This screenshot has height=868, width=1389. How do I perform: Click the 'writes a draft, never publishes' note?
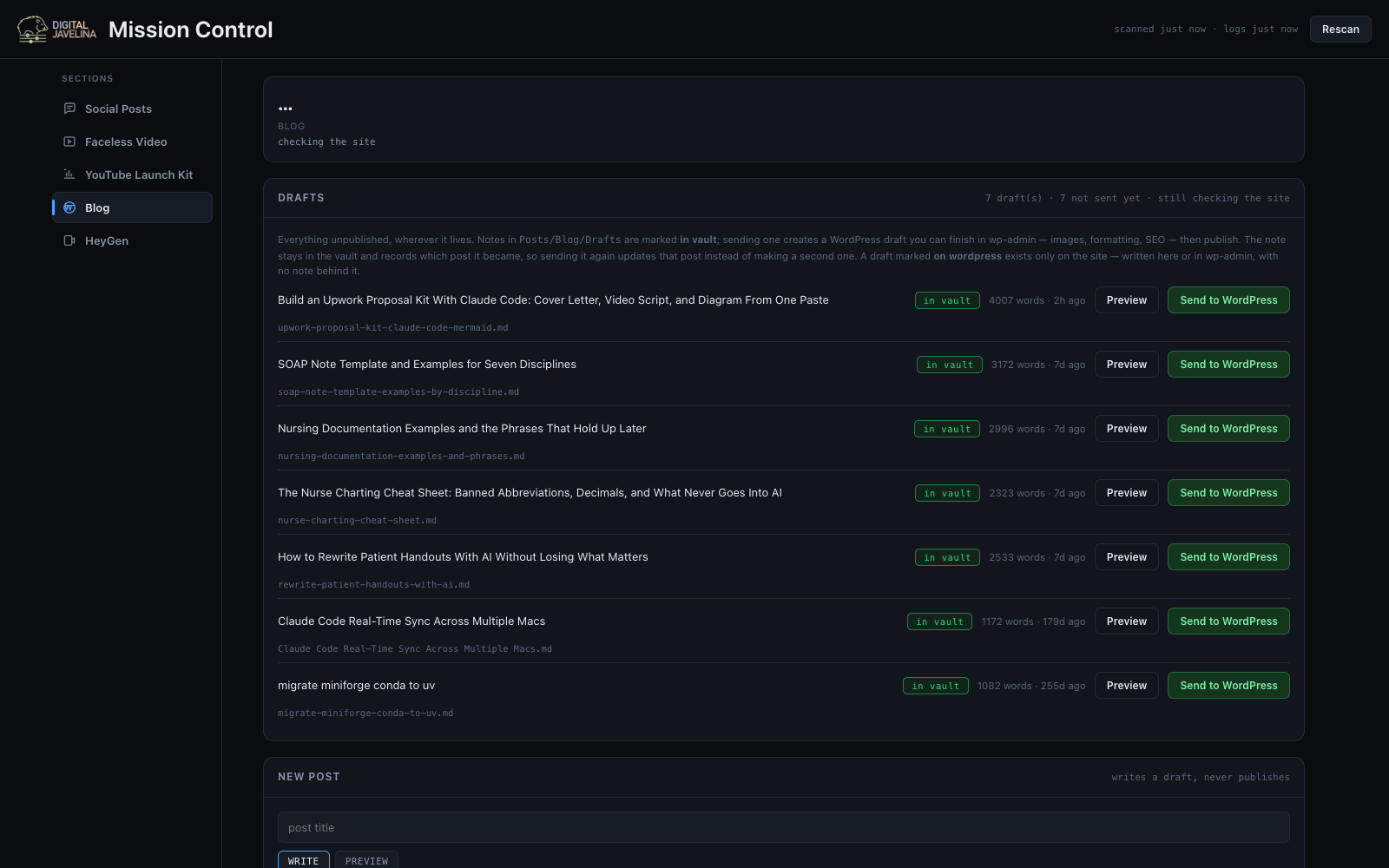pos(1200,777)
